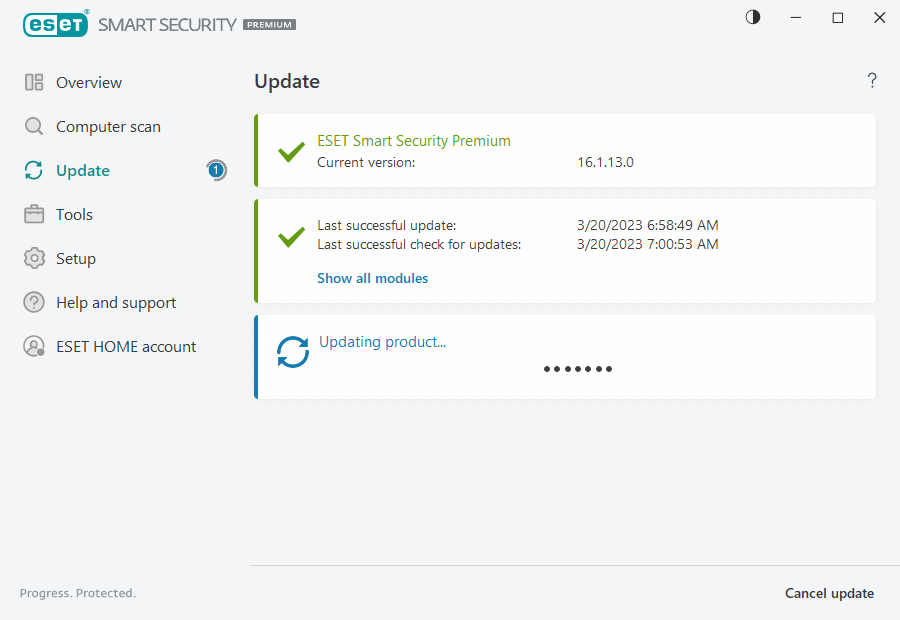Click the Setup gear icon
The image size is (900, 620).
click(x=34, y=258)
